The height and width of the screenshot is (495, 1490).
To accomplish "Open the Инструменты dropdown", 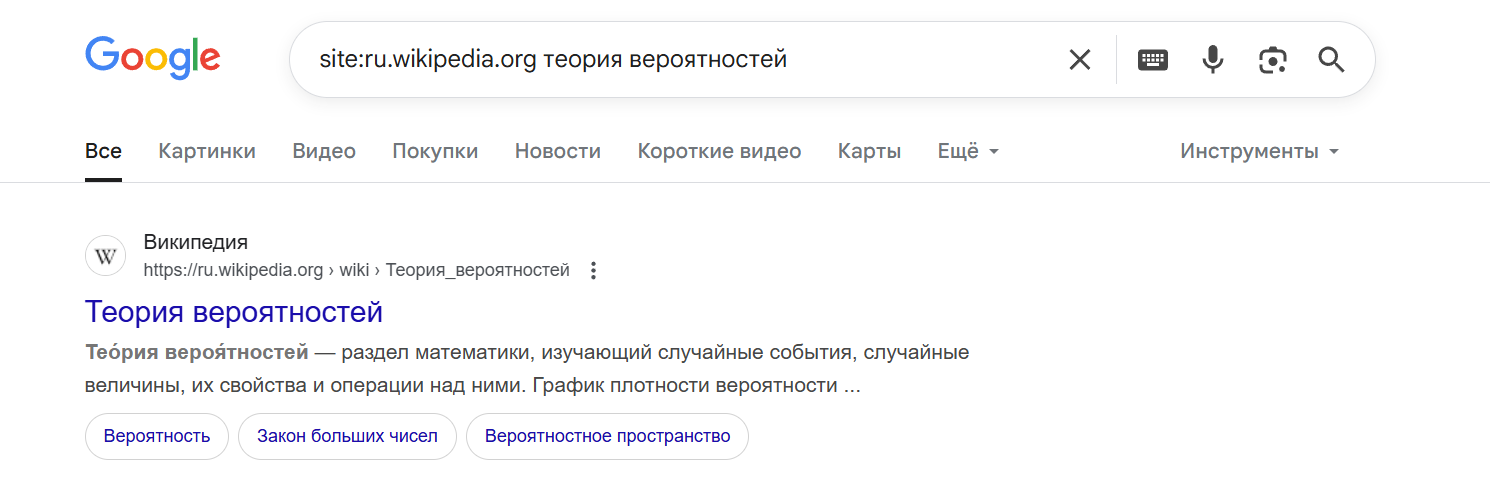I will coord(1259,151).
